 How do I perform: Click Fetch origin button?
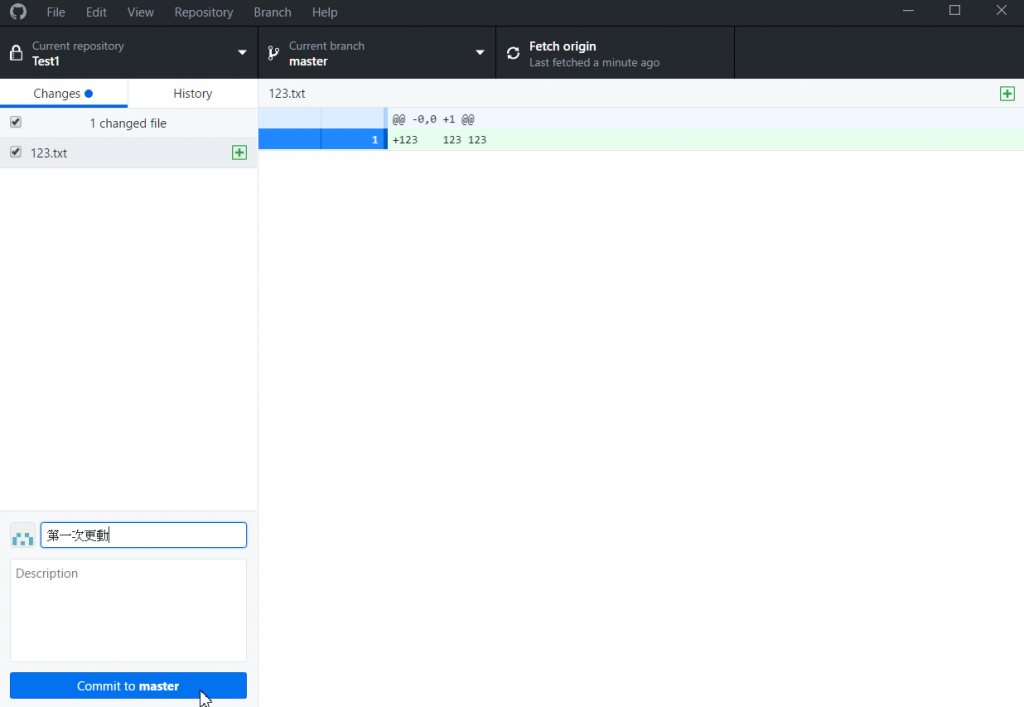point(615,53)
